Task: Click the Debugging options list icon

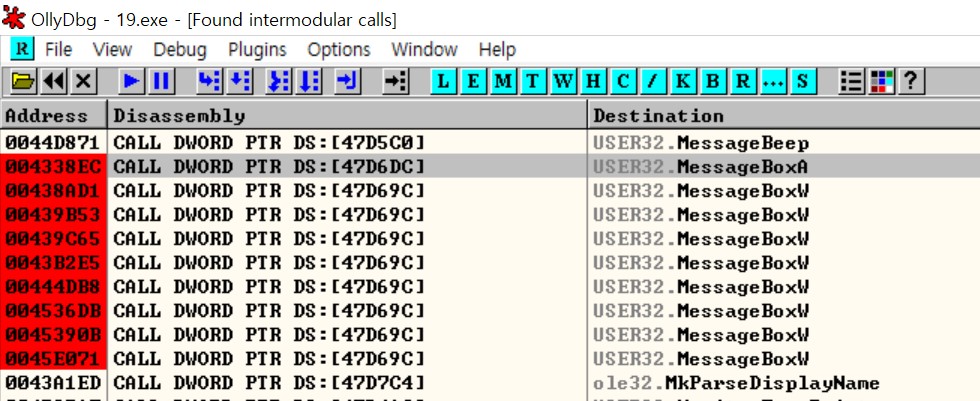Action: tap(851, 82)
